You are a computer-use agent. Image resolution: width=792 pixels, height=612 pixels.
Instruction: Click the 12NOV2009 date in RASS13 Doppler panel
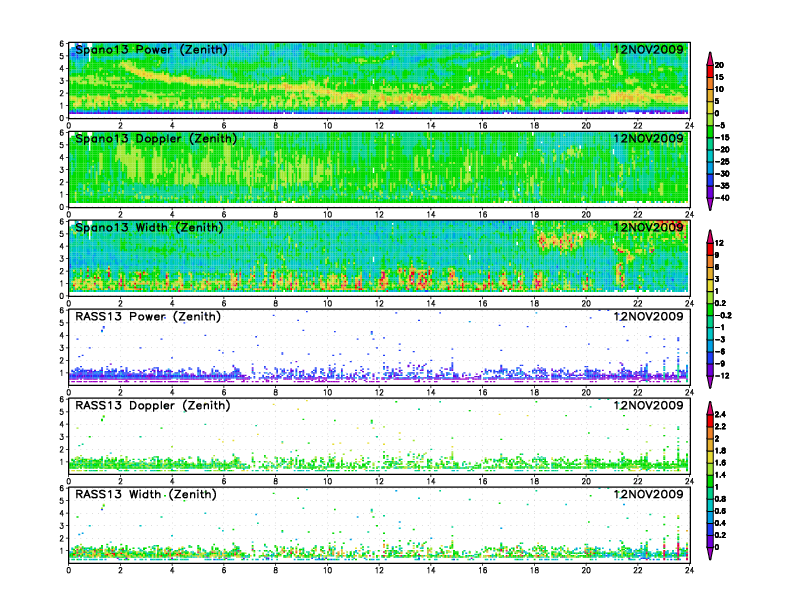point(648,405)
